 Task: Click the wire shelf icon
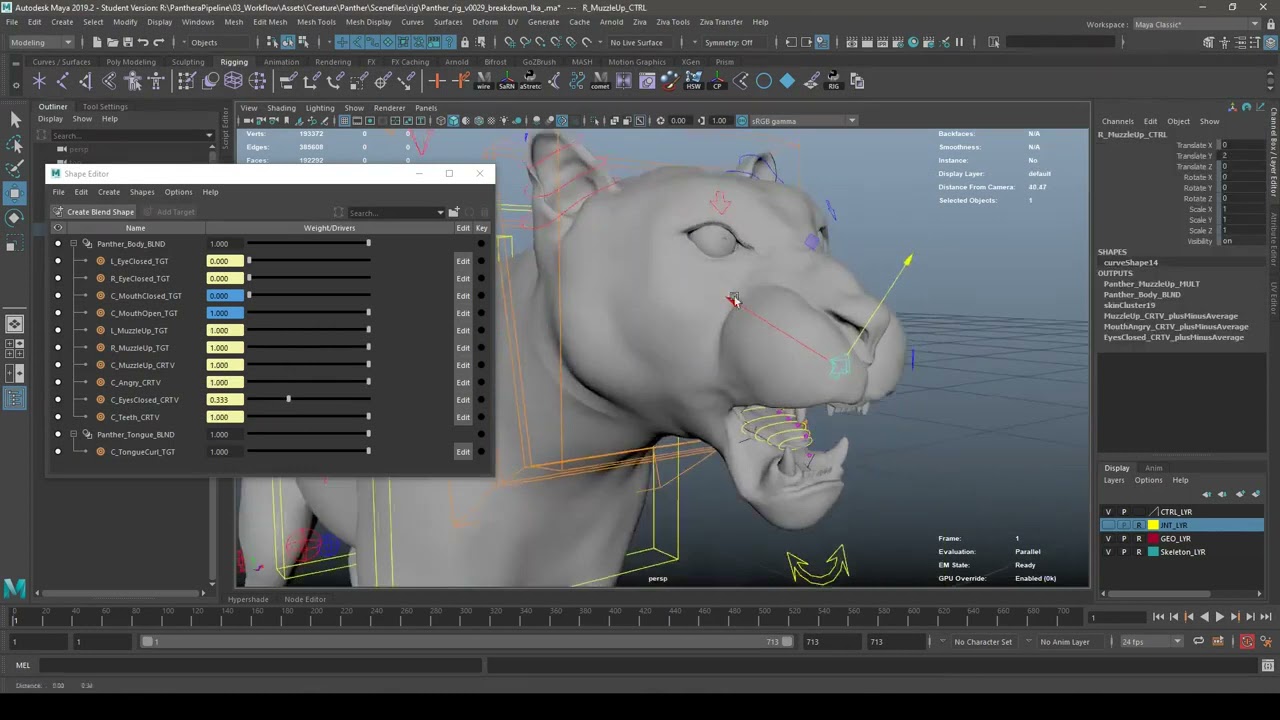(x=484, y=81)
